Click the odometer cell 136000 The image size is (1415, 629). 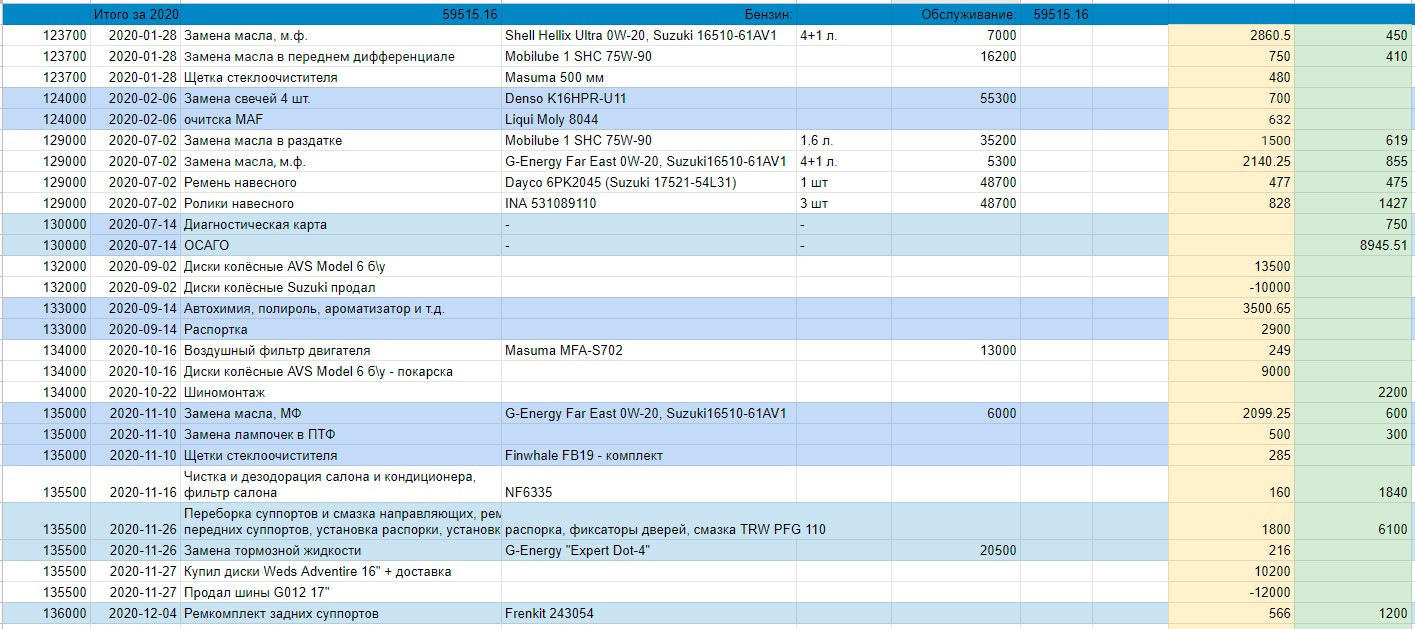tap(45, 614)
